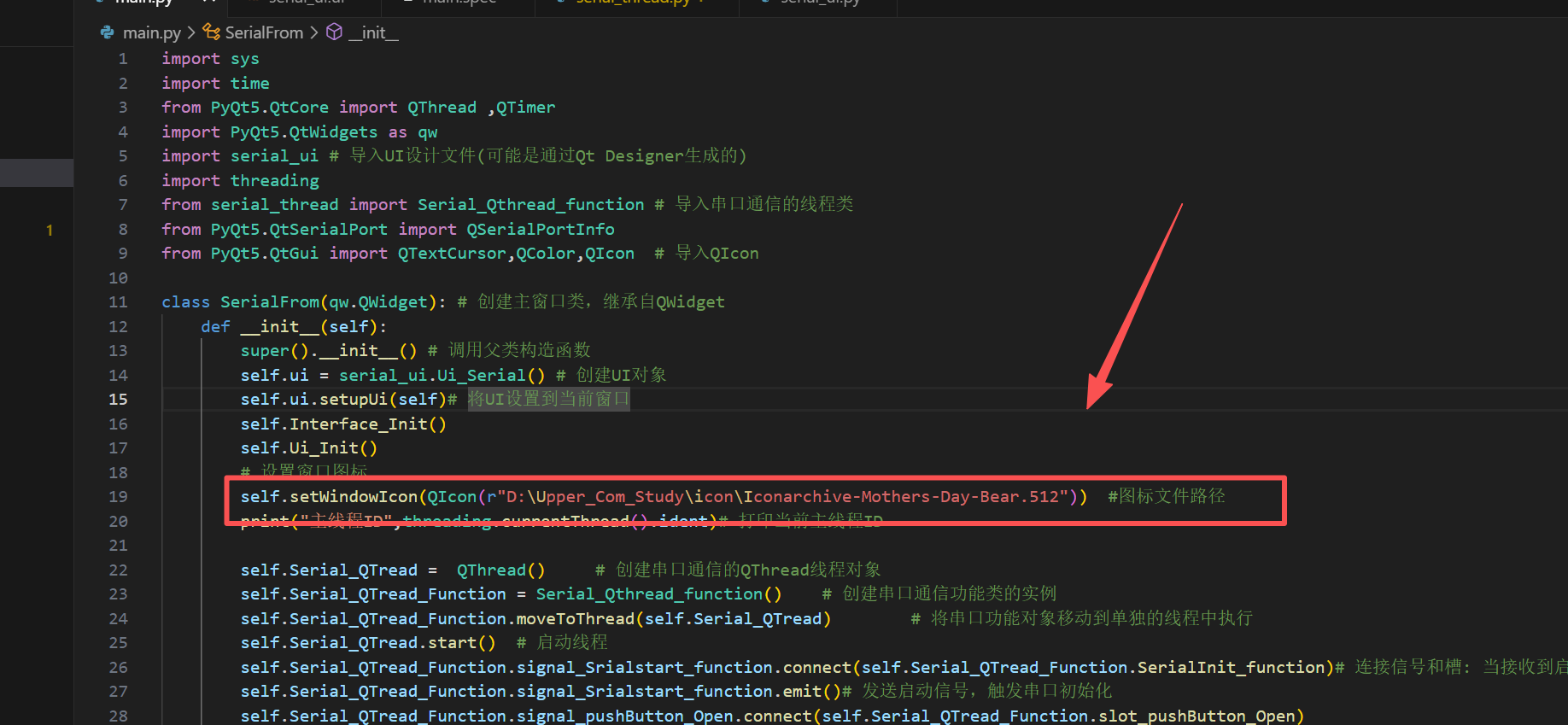Click 'QThread()' on line 22
The width and height of the screenshot is (1568, 725).
500,570
